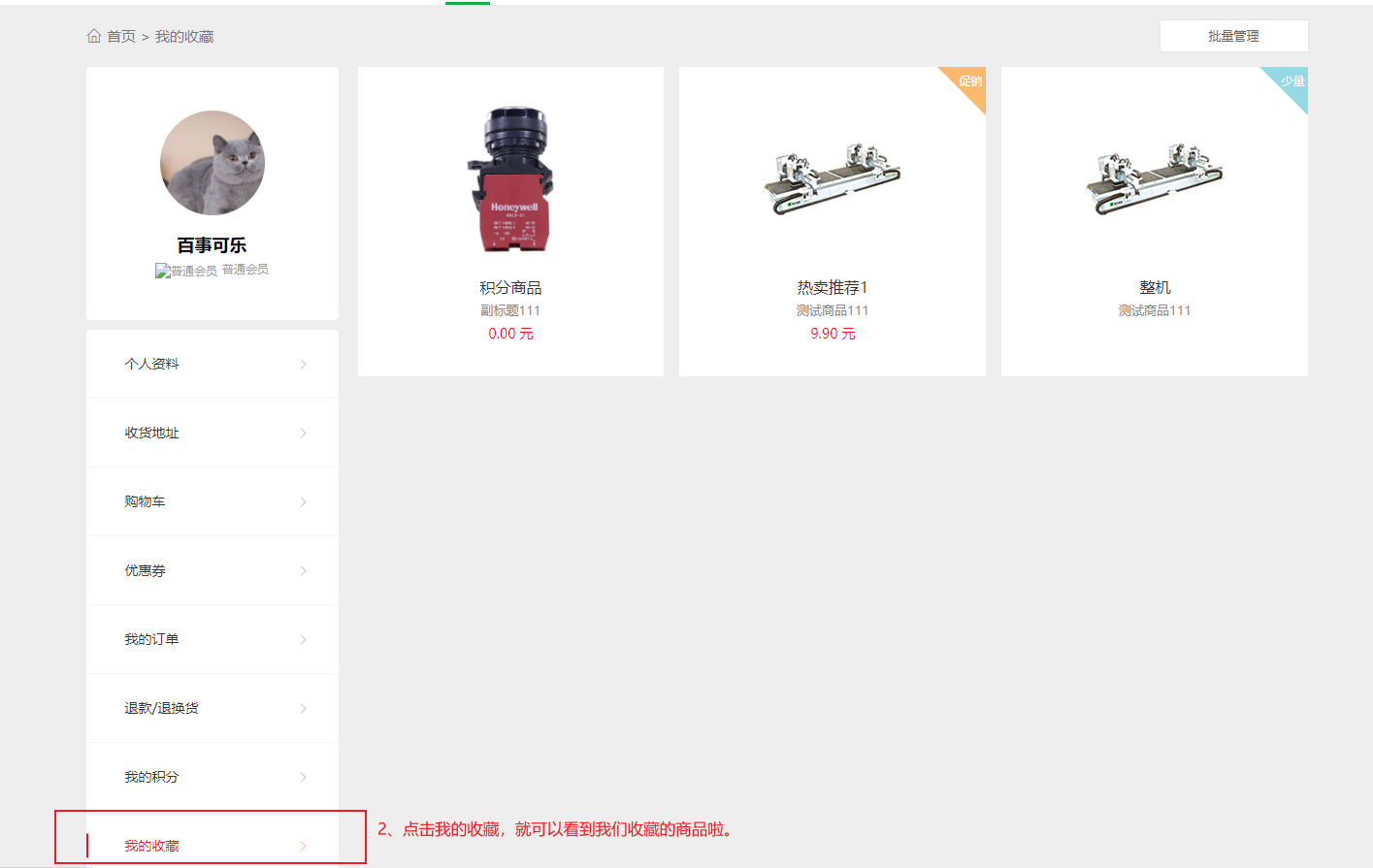Open 我的积分 menu item
This screenshot has height=868, width=1373.
pos(212,777)
